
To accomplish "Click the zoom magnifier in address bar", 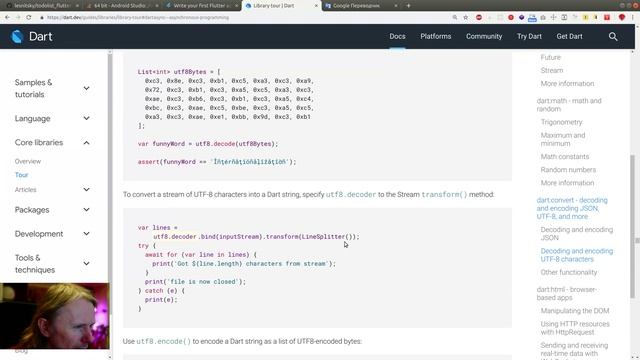I will click(x=455, y=18).
